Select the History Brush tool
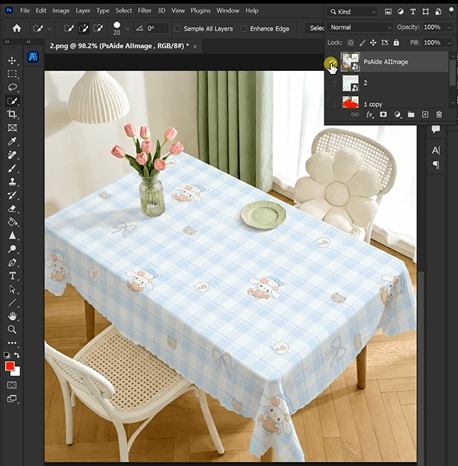 pyautogui.click(x=12, y=195)
